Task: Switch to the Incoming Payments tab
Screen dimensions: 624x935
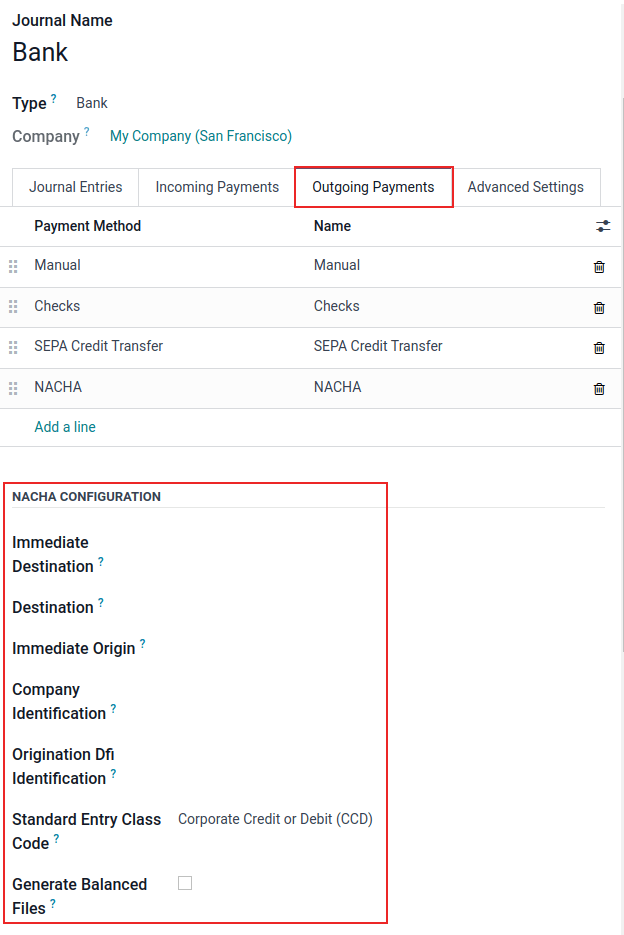Action: click(x=216, y=187)
